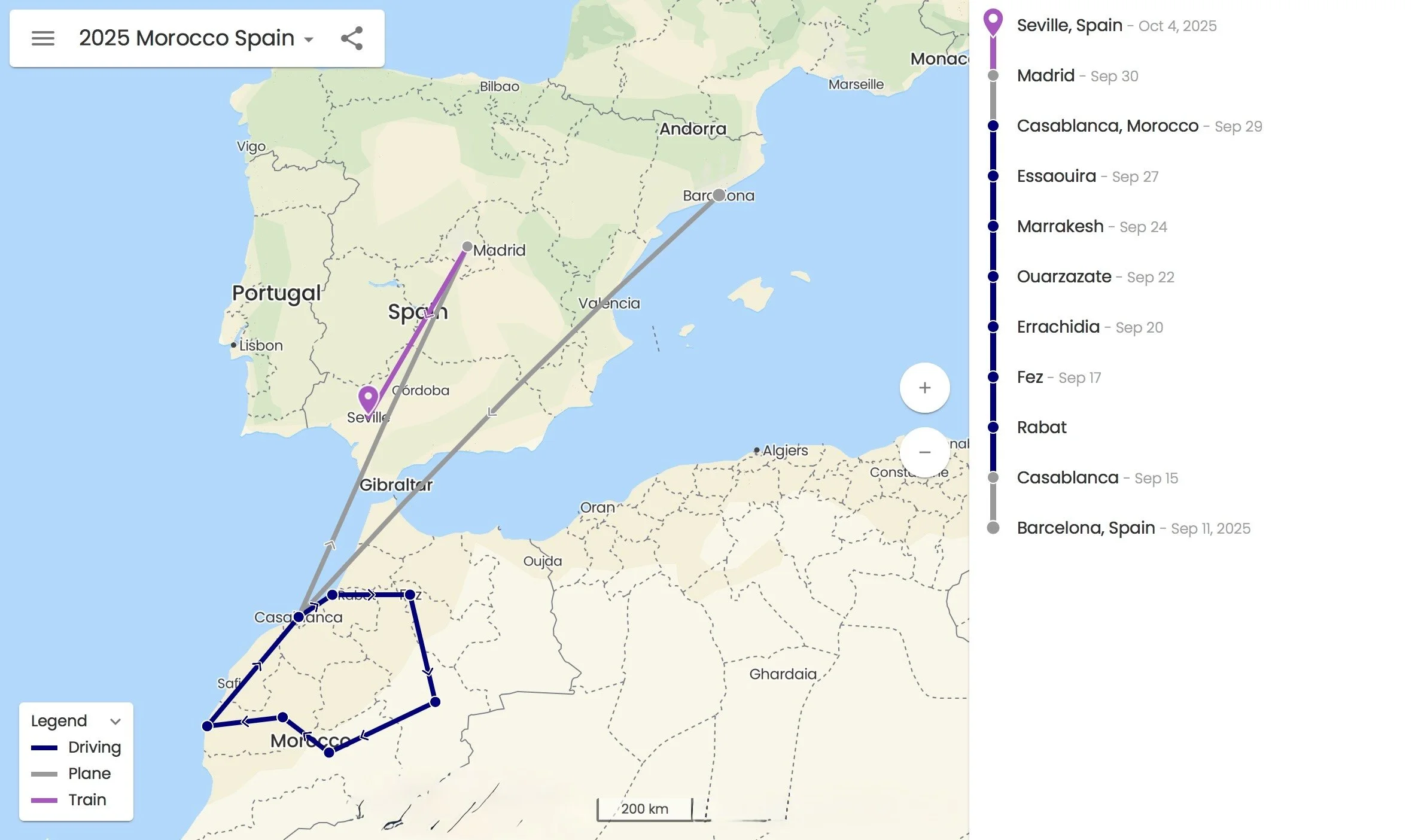Click the Seville pin in the itinerary list
Viewport: 1412px width, 840px height.
(993, 22)
